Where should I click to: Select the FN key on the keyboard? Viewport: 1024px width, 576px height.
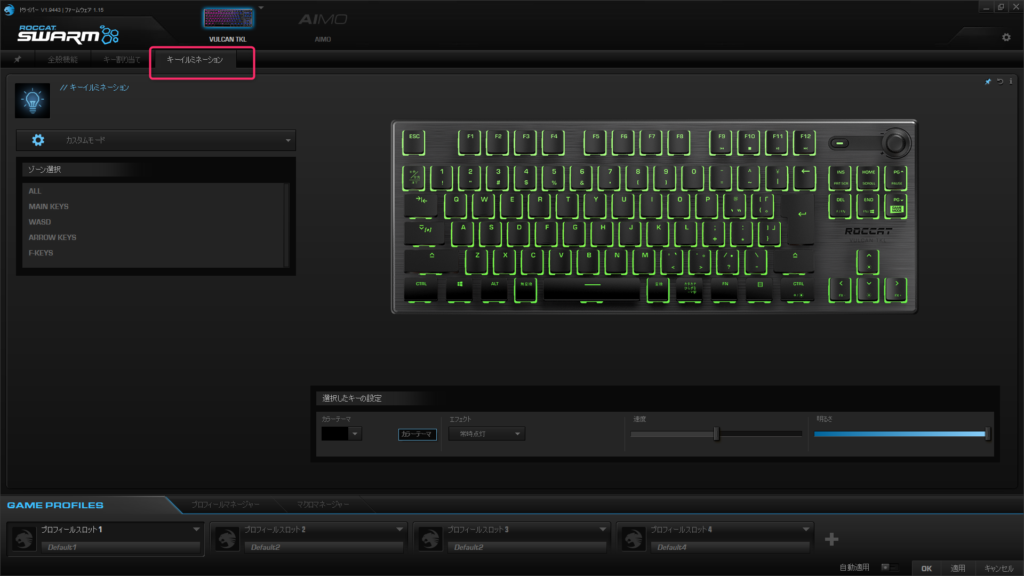pyautogui.click(x=725, y=289)
